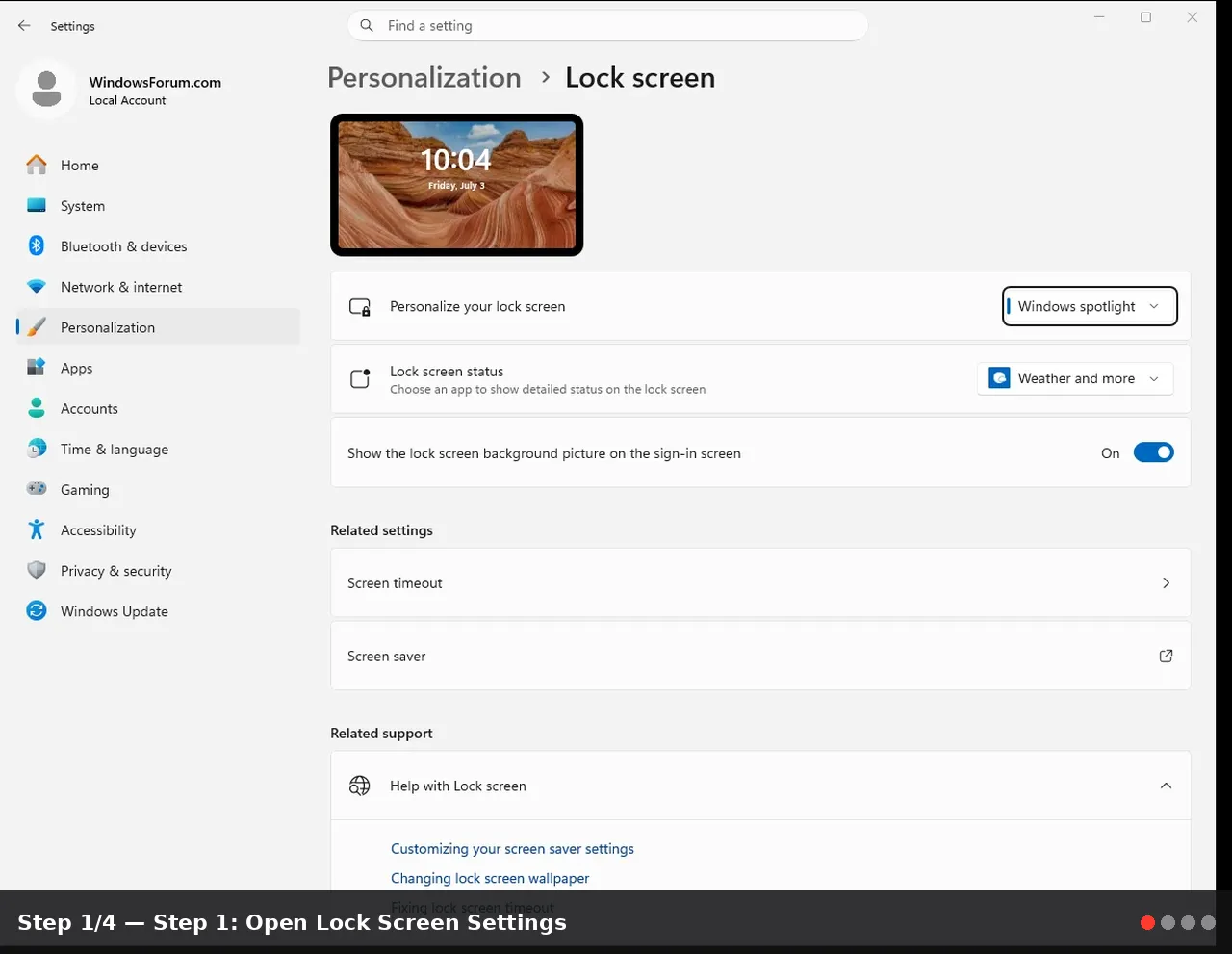Click the Accessibility figure icon
This screenshot has width=1232, height=954.
coord(37,529)
